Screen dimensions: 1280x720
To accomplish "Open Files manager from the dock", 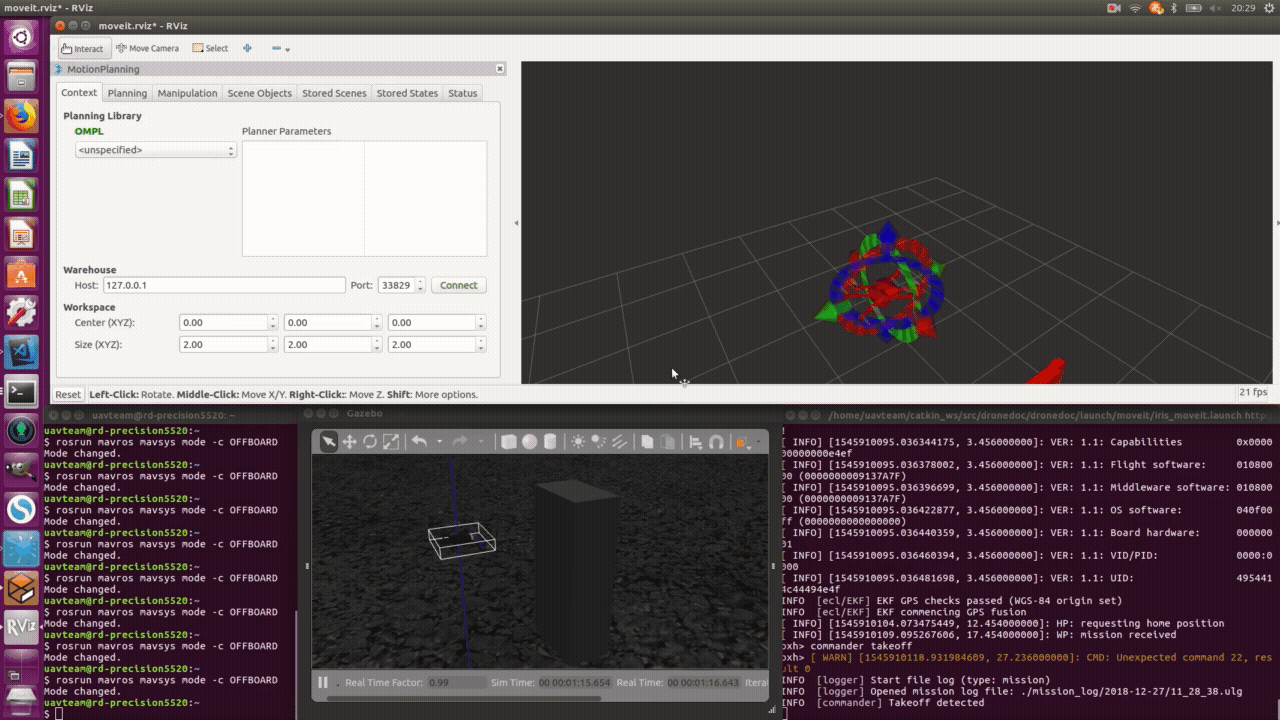I will (21, 77).
